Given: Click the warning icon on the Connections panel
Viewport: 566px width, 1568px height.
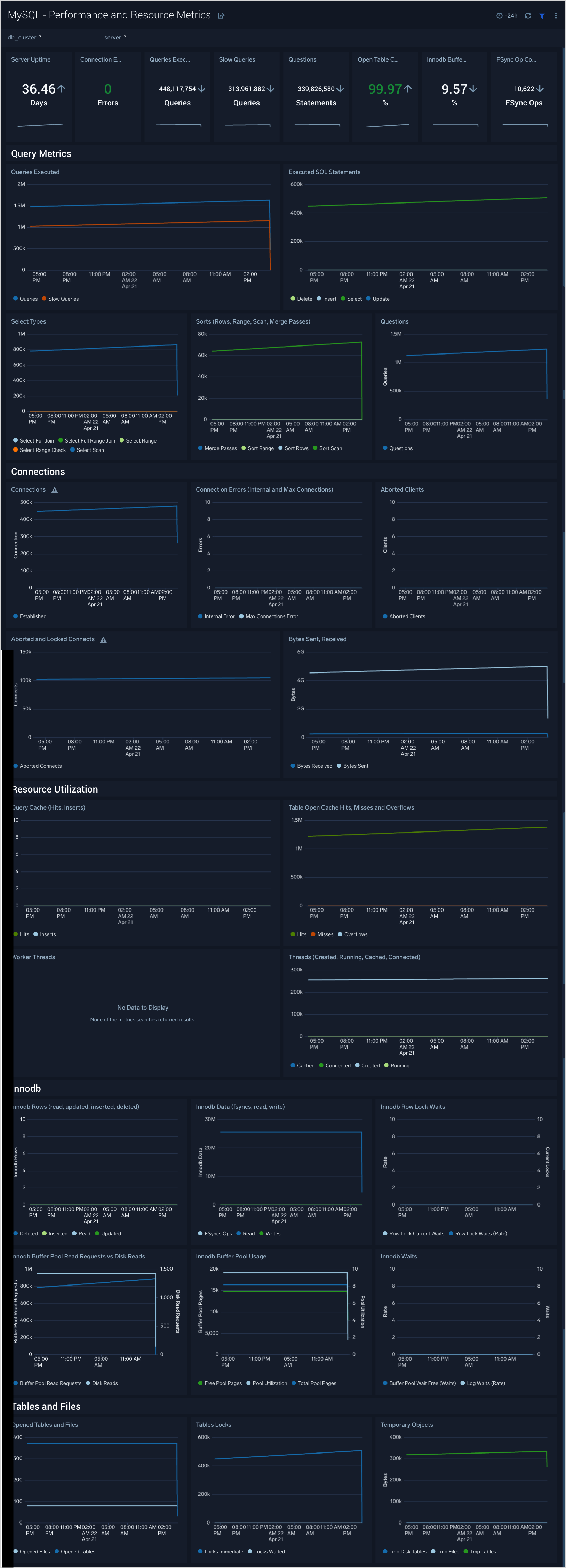Looking at the screenshot, I should point(54,489).
